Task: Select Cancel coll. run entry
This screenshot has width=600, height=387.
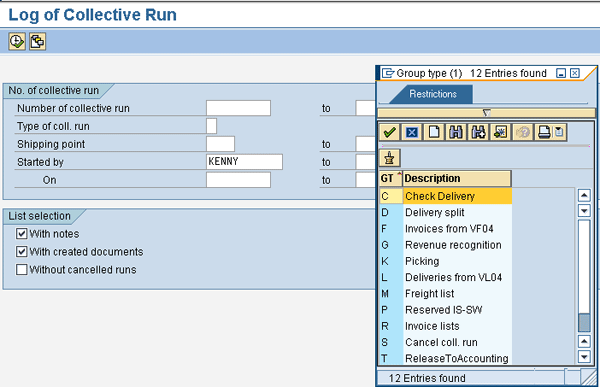Action: coord(457,342)
